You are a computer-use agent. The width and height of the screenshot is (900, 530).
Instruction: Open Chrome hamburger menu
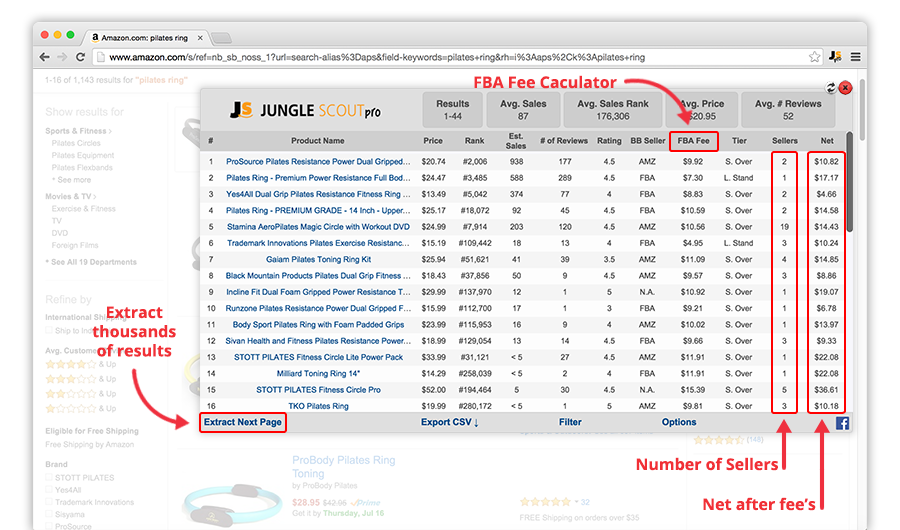855,57
